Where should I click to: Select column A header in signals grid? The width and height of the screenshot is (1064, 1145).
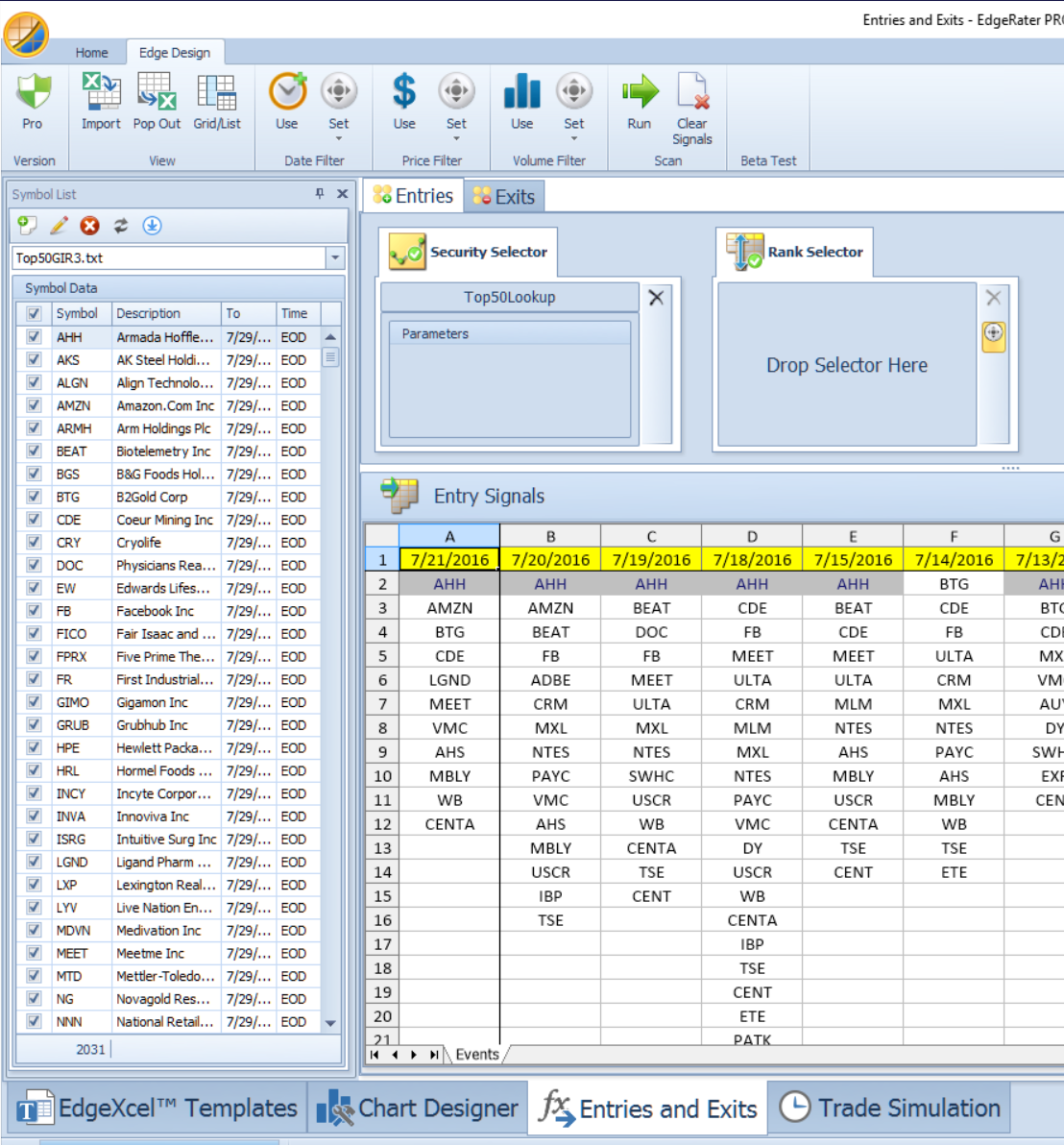449,536
